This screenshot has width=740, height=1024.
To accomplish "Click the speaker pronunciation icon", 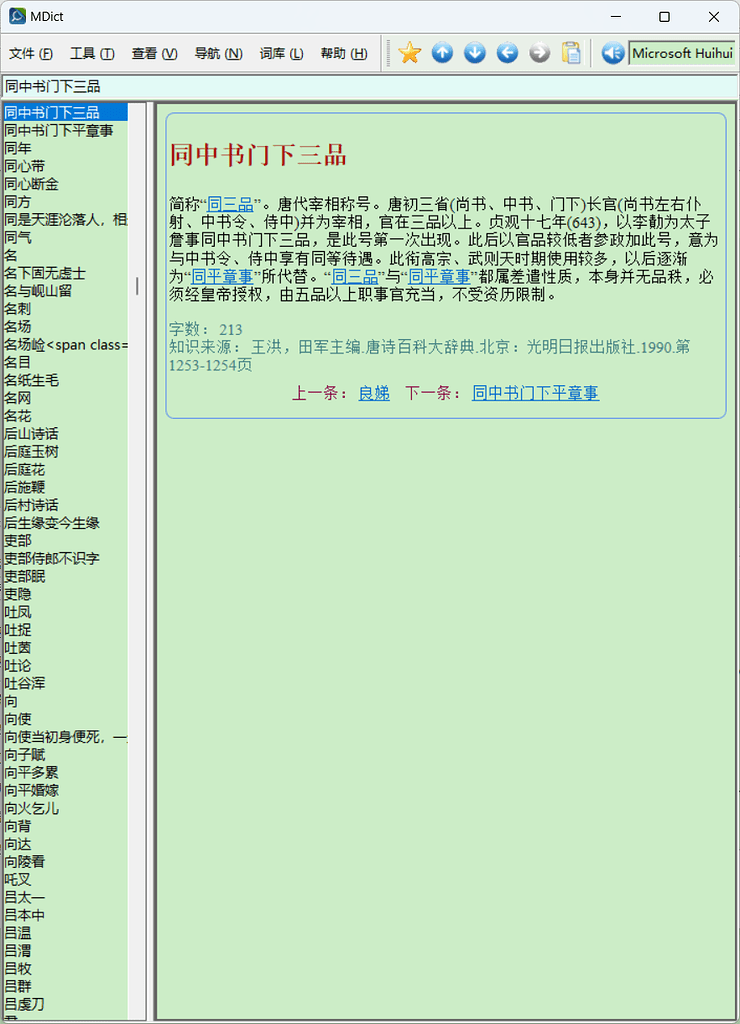I will [x=613, y=53].
